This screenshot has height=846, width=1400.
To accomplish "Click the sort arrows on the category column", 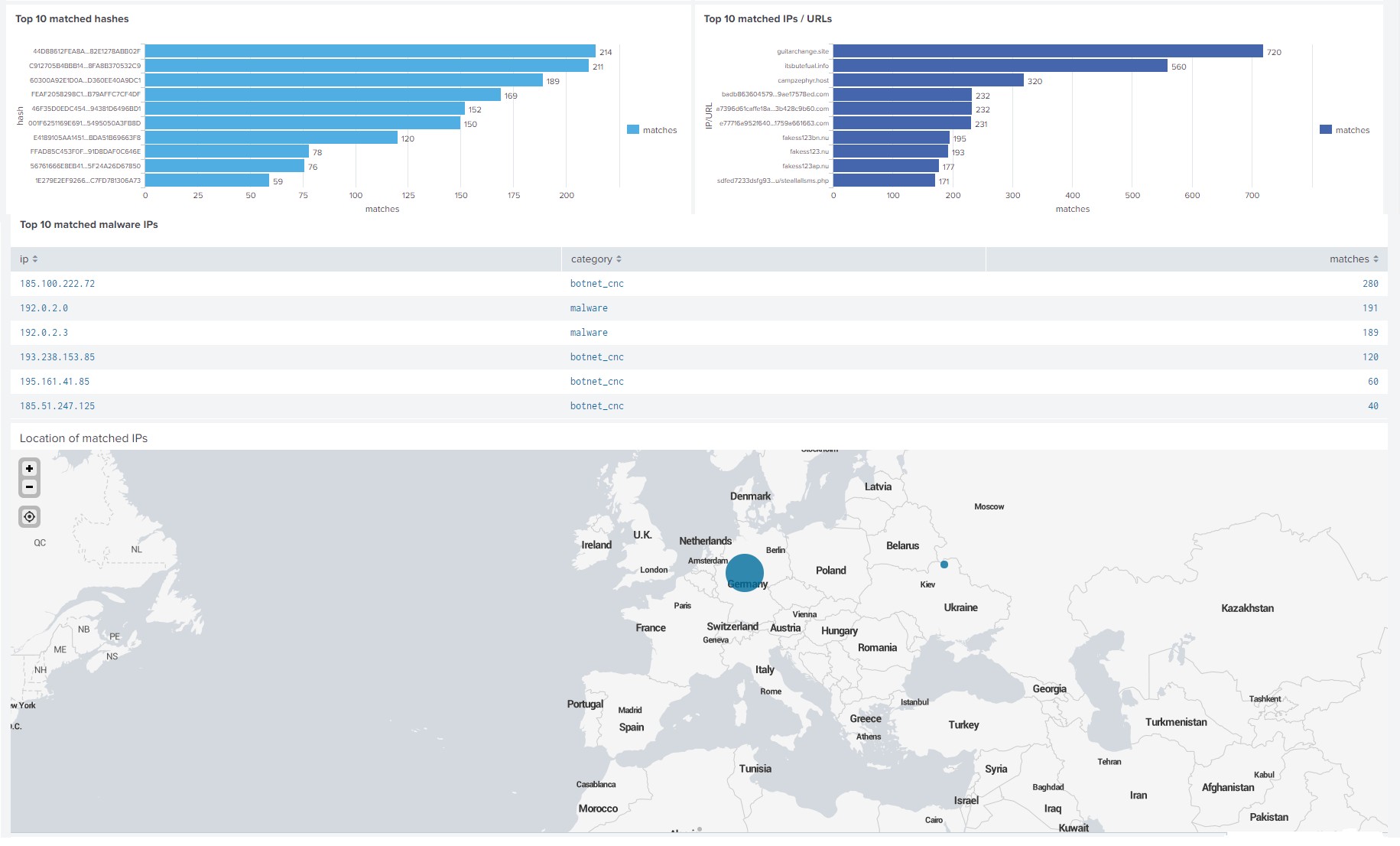I will [x=620, y=259].
